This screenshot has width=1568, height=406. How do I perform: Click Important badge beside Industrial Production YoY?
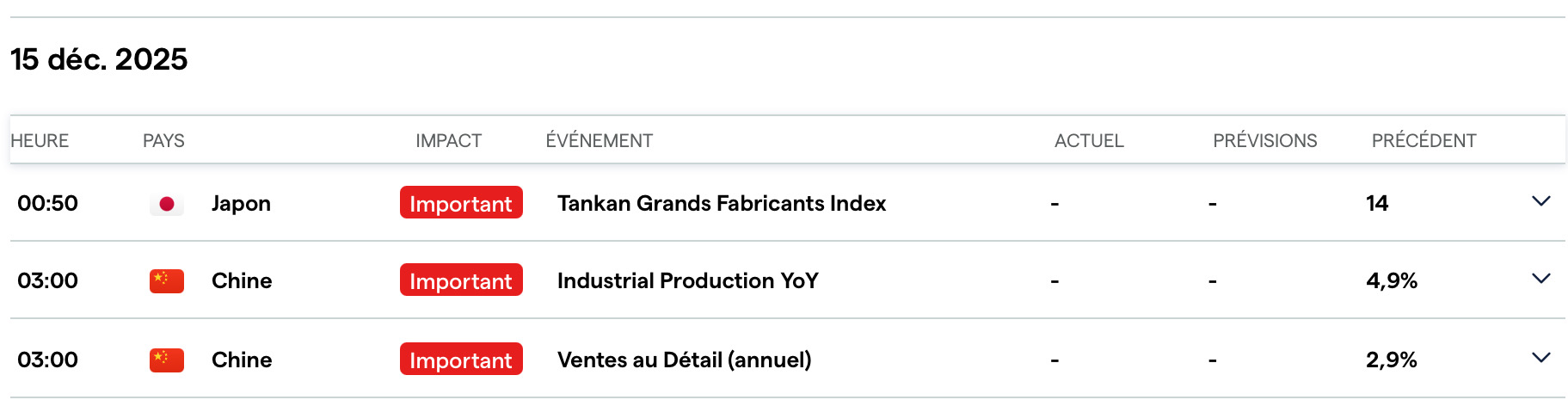[x=461, y=280]
